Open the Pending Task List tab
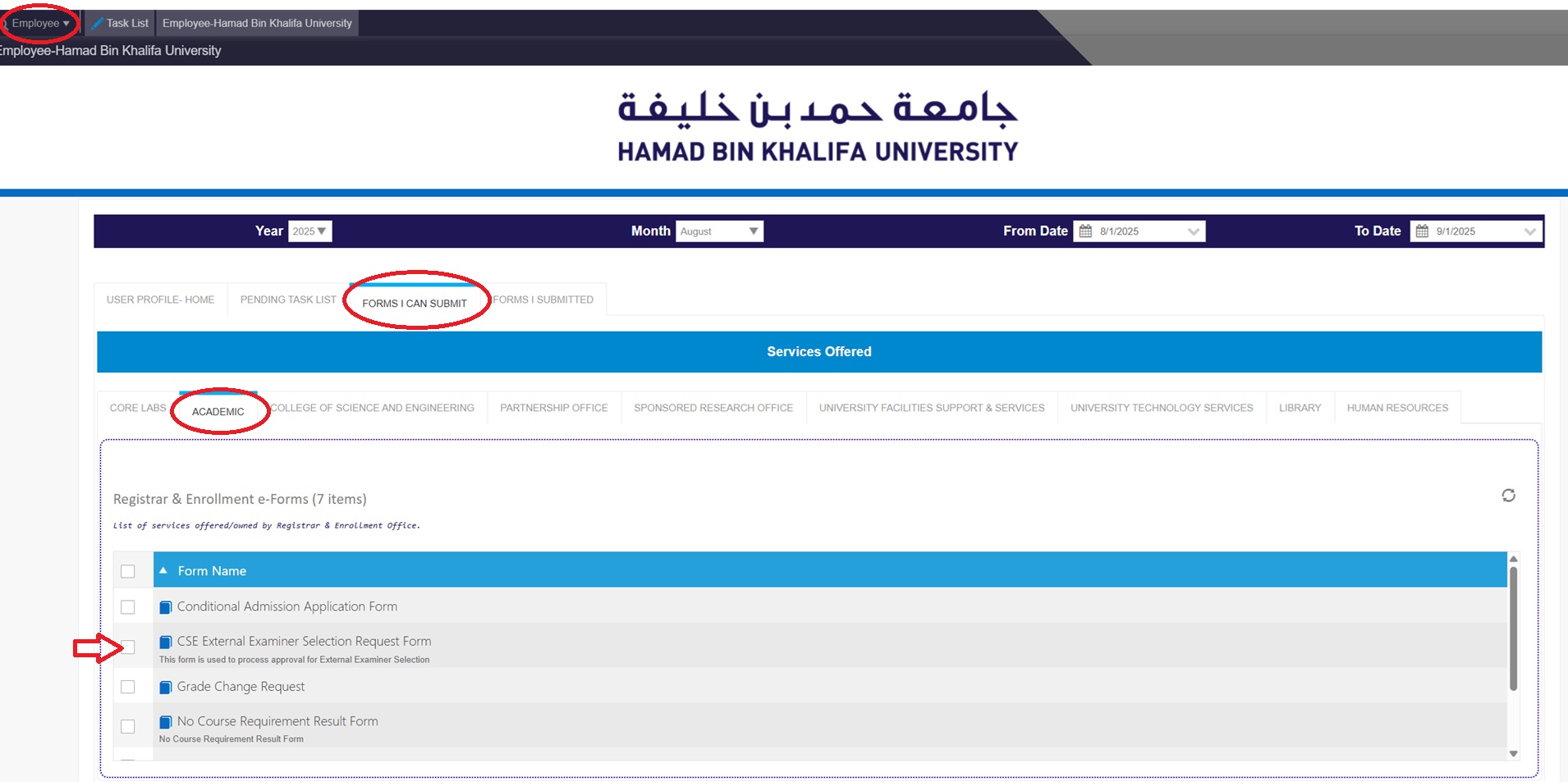Viewport: 1568px width, 782px height. [x=288, y=300]
